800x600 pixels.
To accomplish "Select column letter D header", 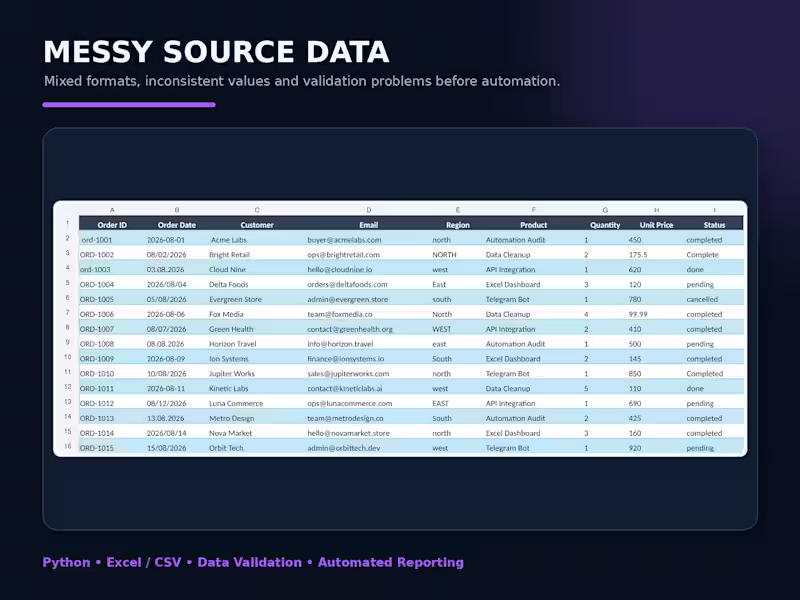I will click(368, 210).
